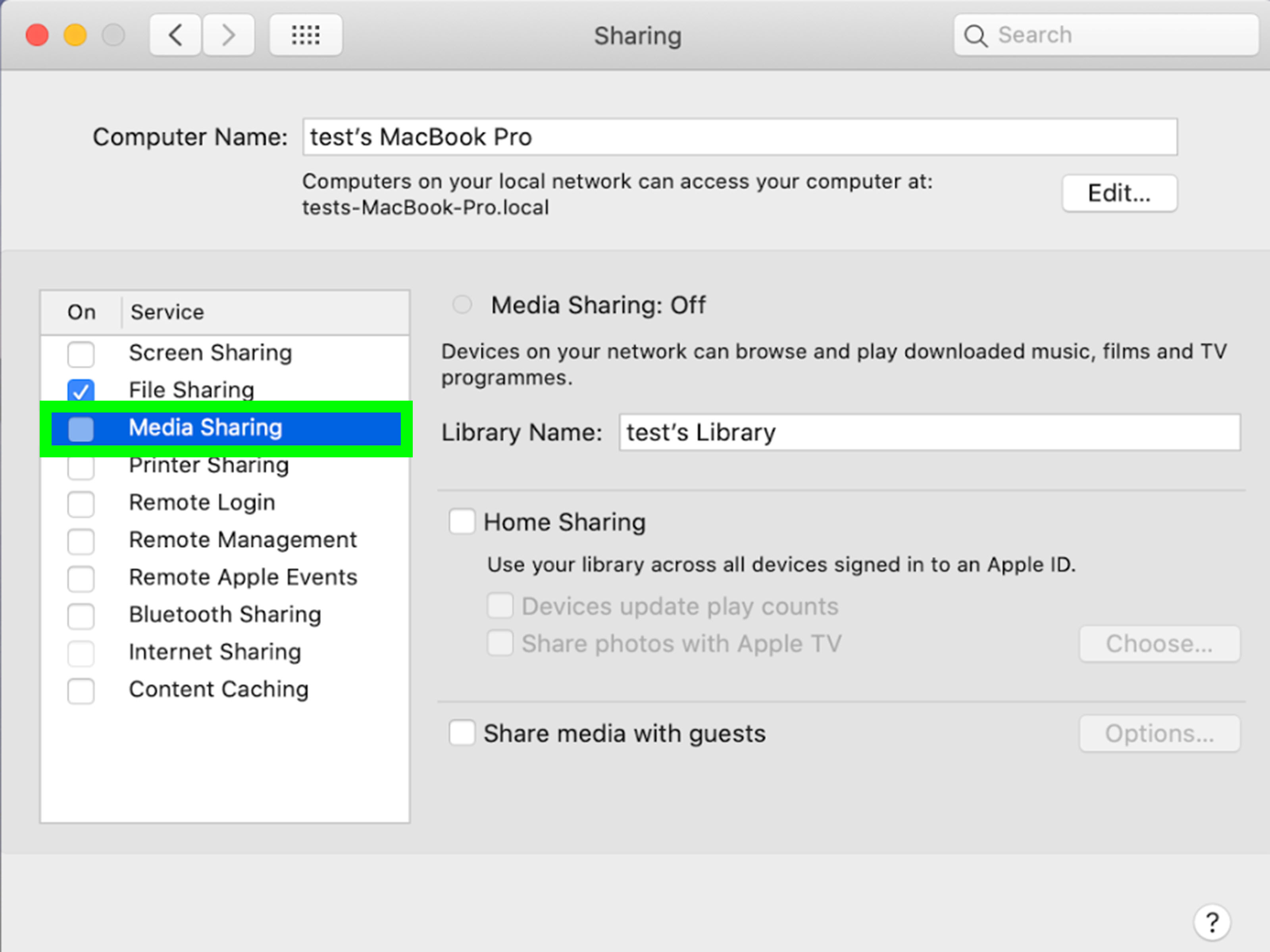Tick the Media Sharing service checkbox
The width and height of the screenshot is (1270, 952).
pyautogui.click(x=81, y=429)
